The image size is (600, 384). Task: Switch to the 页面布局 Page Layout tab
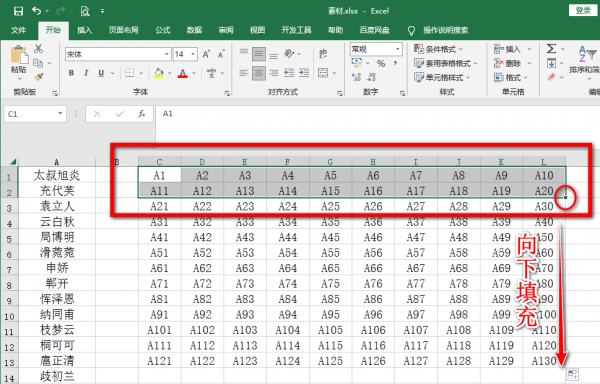point(124,30)
